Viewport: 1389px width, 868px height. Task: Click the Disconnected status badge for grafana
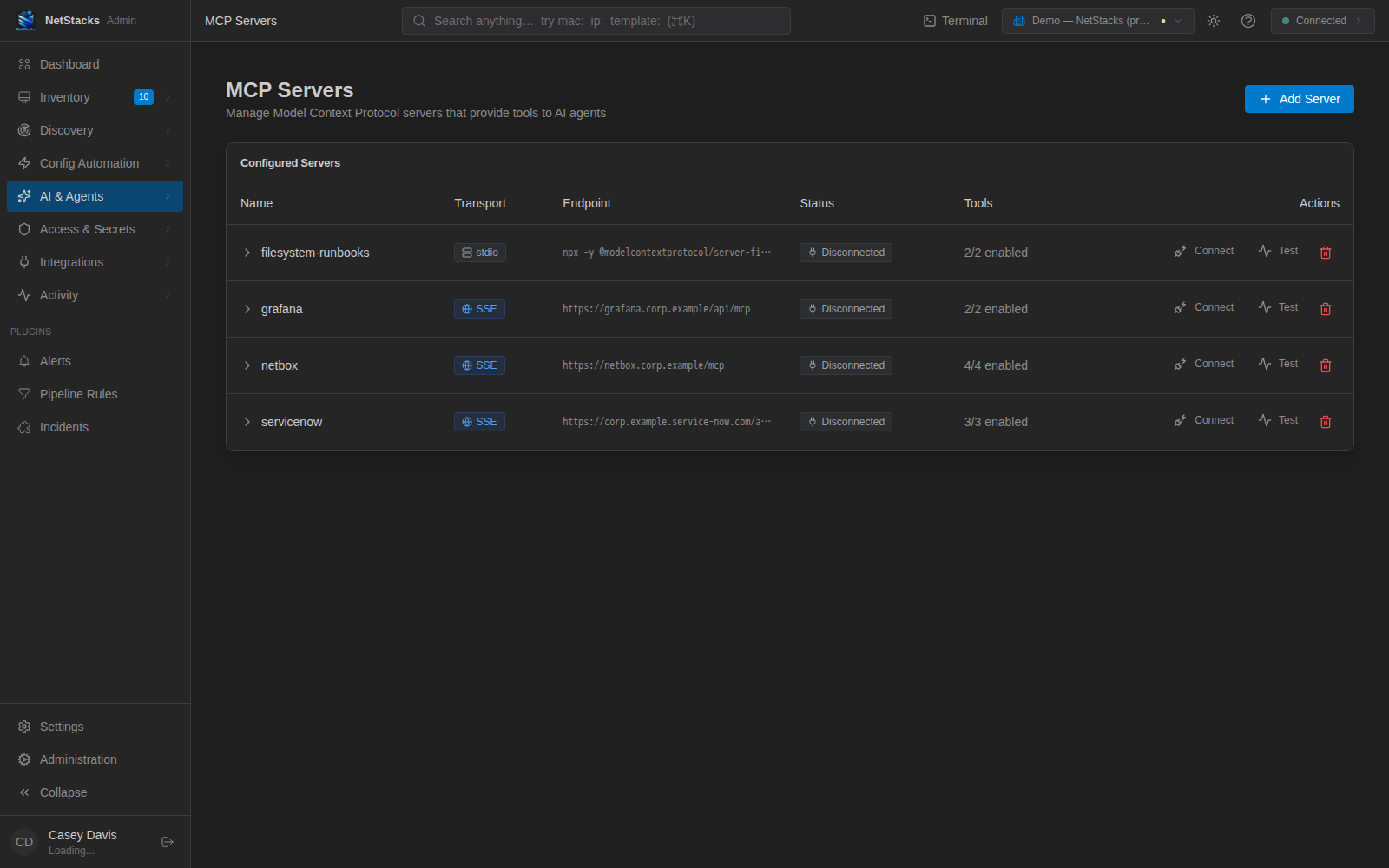pyautogui.click(x=846, y=309)
